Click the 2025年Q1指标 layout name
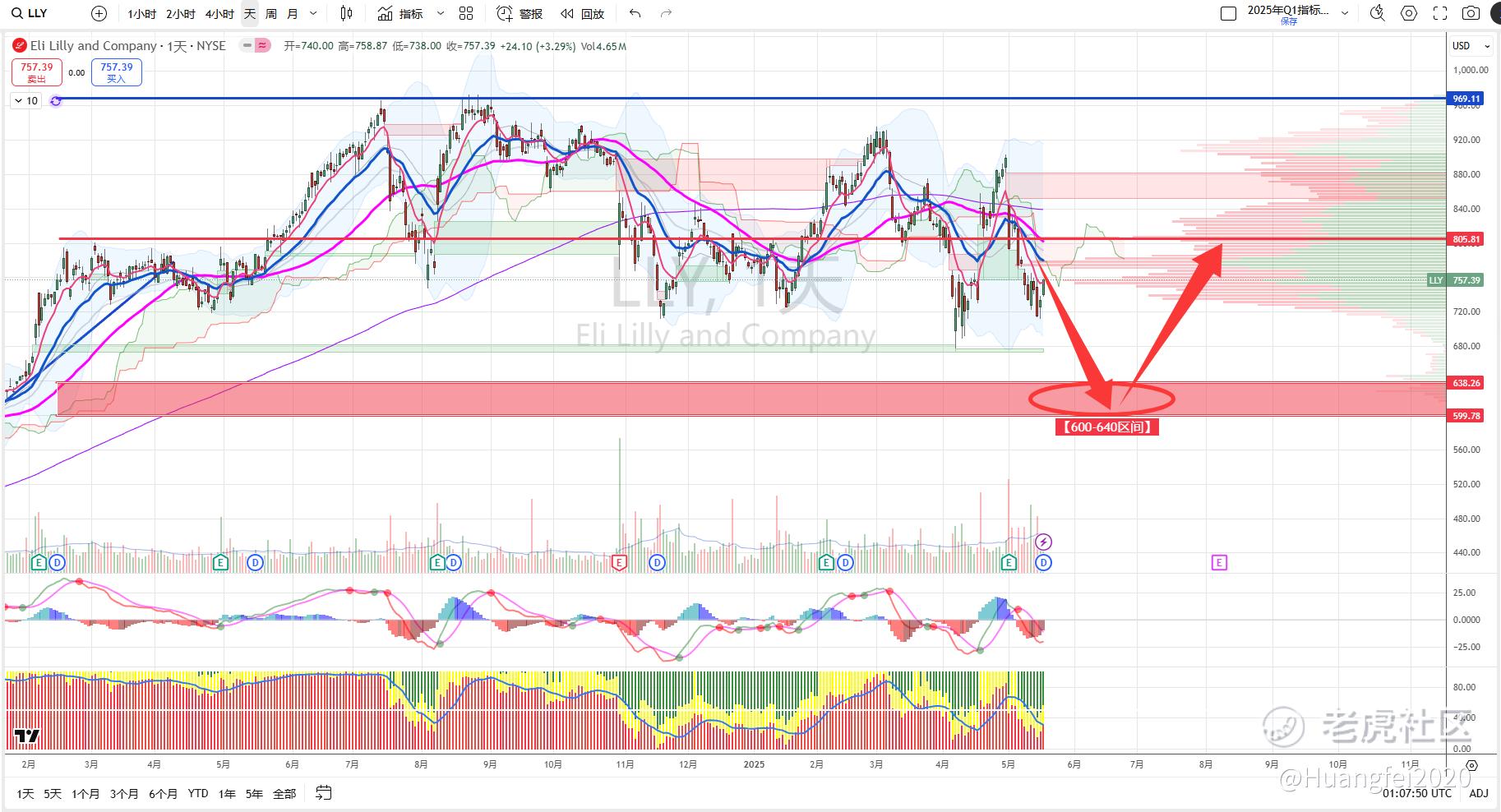This screenshot has height=812, width=1501. click(x=1288, y=10)
